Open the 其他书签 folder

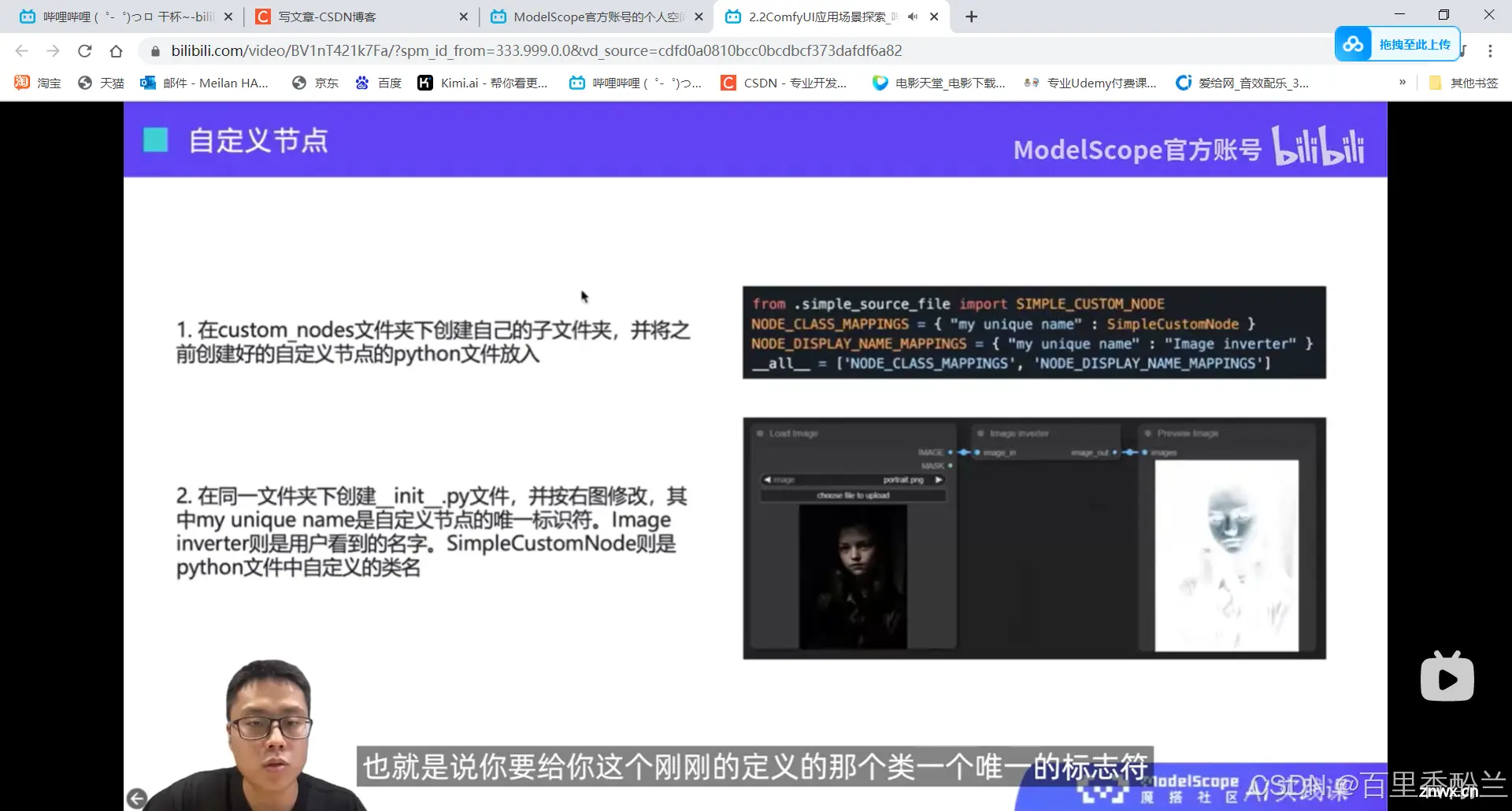pyautogui.click(x=1463, y=83)
